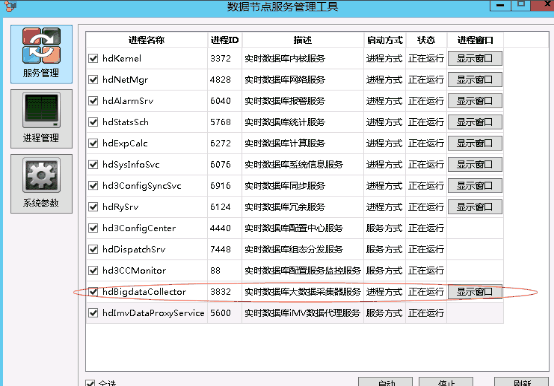Uncheck the hdKernel process checkbox
The width and height of the screenshot is (554, 386).
click(93, 58)
